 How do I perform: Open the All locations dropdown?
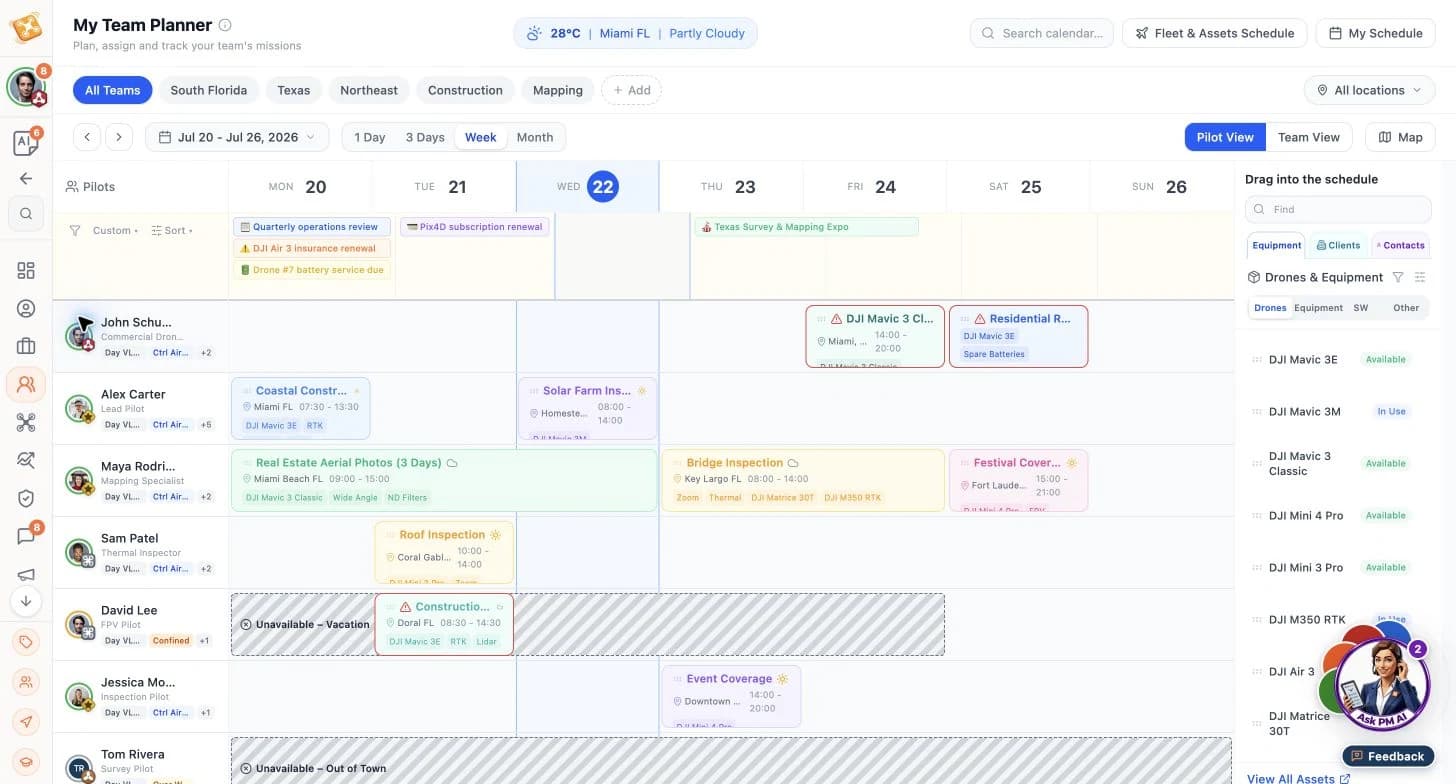pyautogui.click(x=1370, y=90)
